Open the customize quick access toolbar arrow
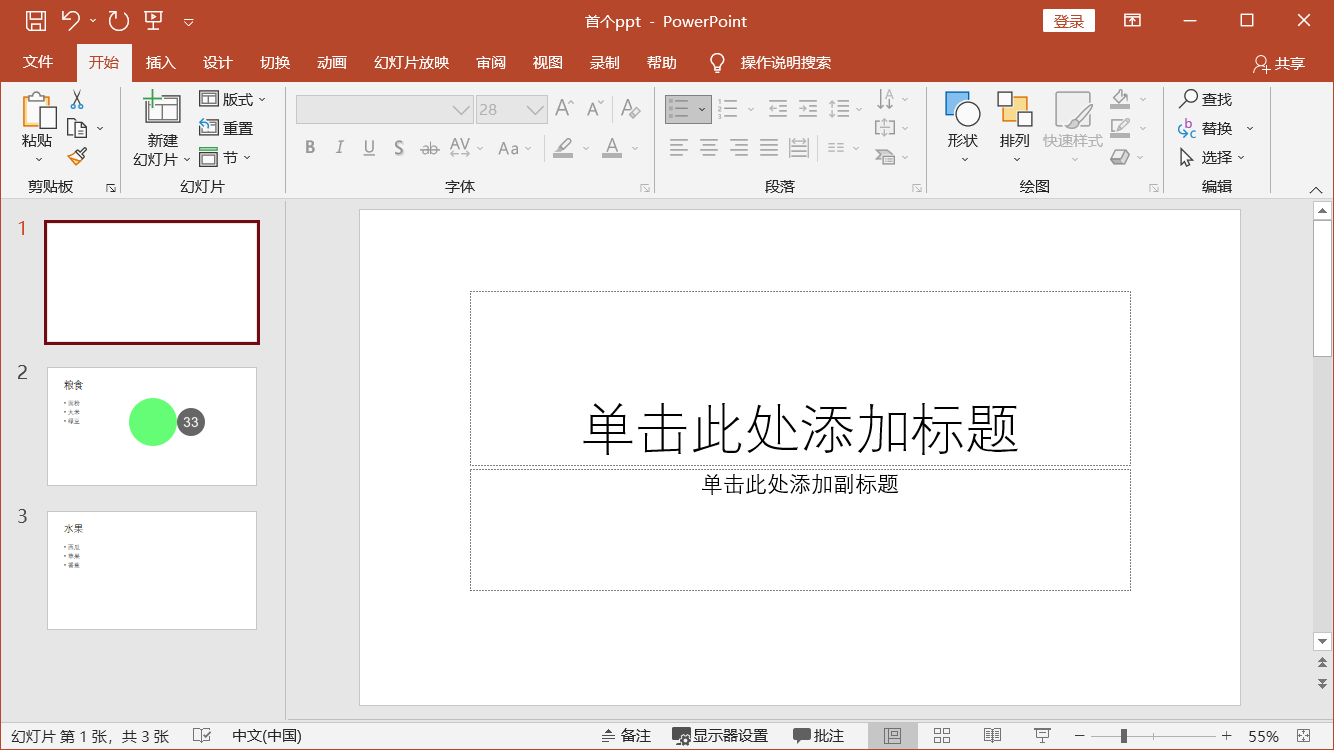This screenshot has height=750, width=1334. click(189, 22)
